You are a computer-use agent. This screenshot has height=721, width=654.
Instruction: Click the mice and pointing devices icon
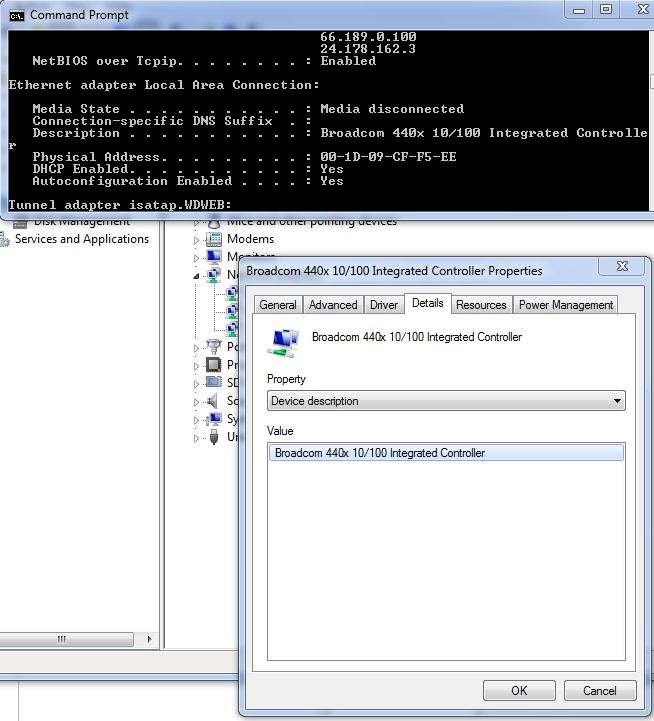point(214,224)
